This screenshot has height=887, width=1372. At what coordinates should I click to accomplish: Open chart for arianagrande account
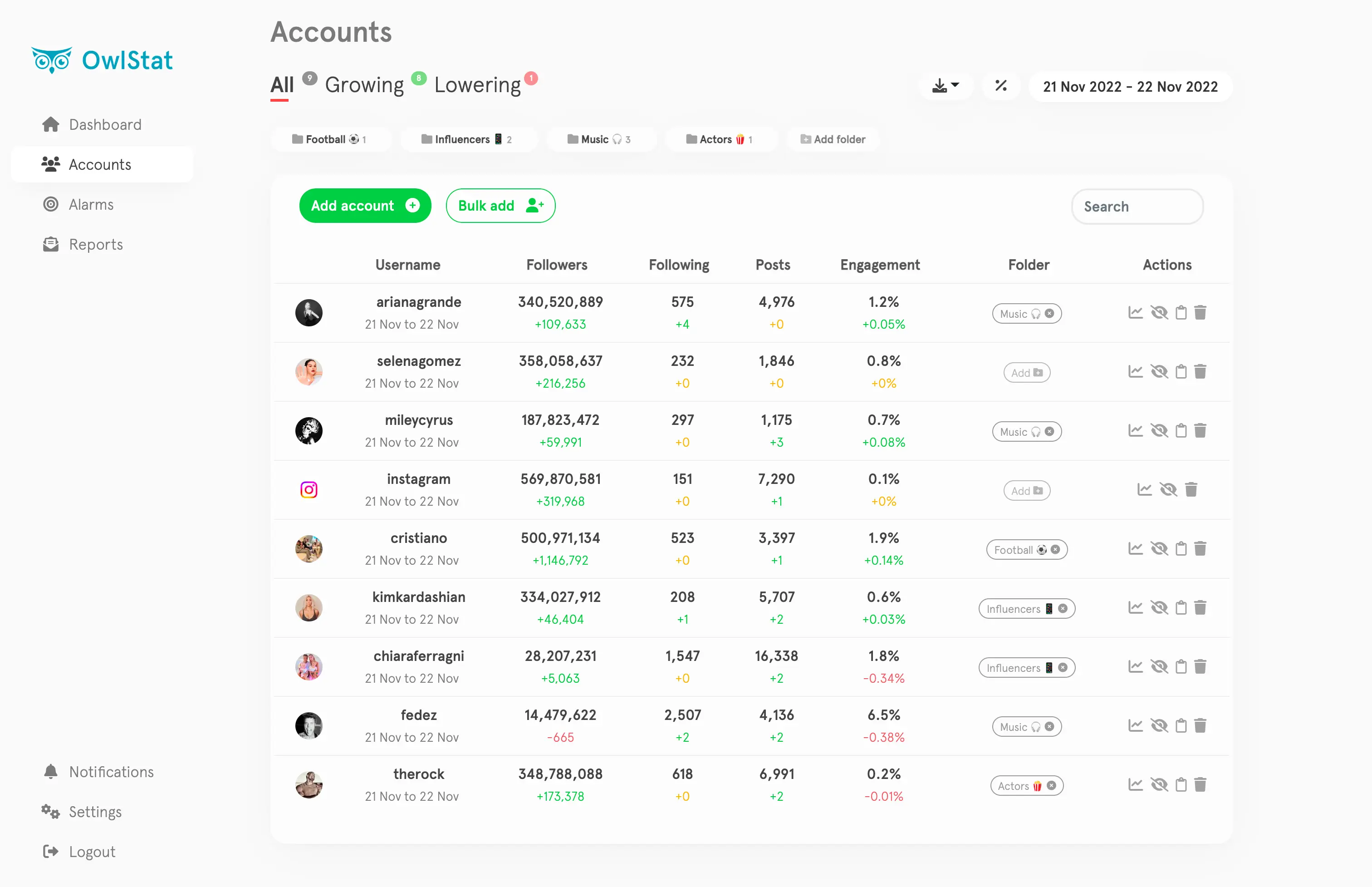click(x=1135, y=313)
